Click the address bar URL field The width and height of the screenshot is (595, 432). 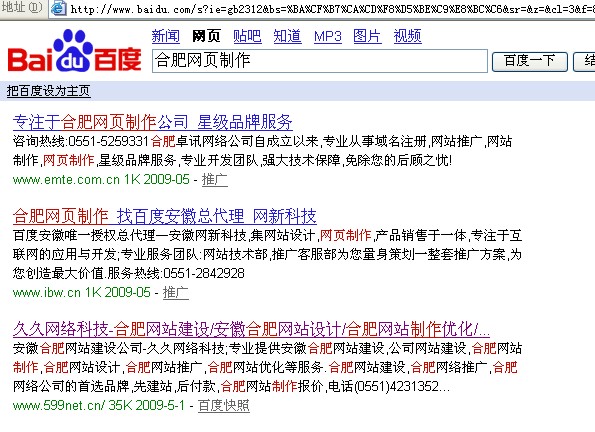(x=332, y=8)
